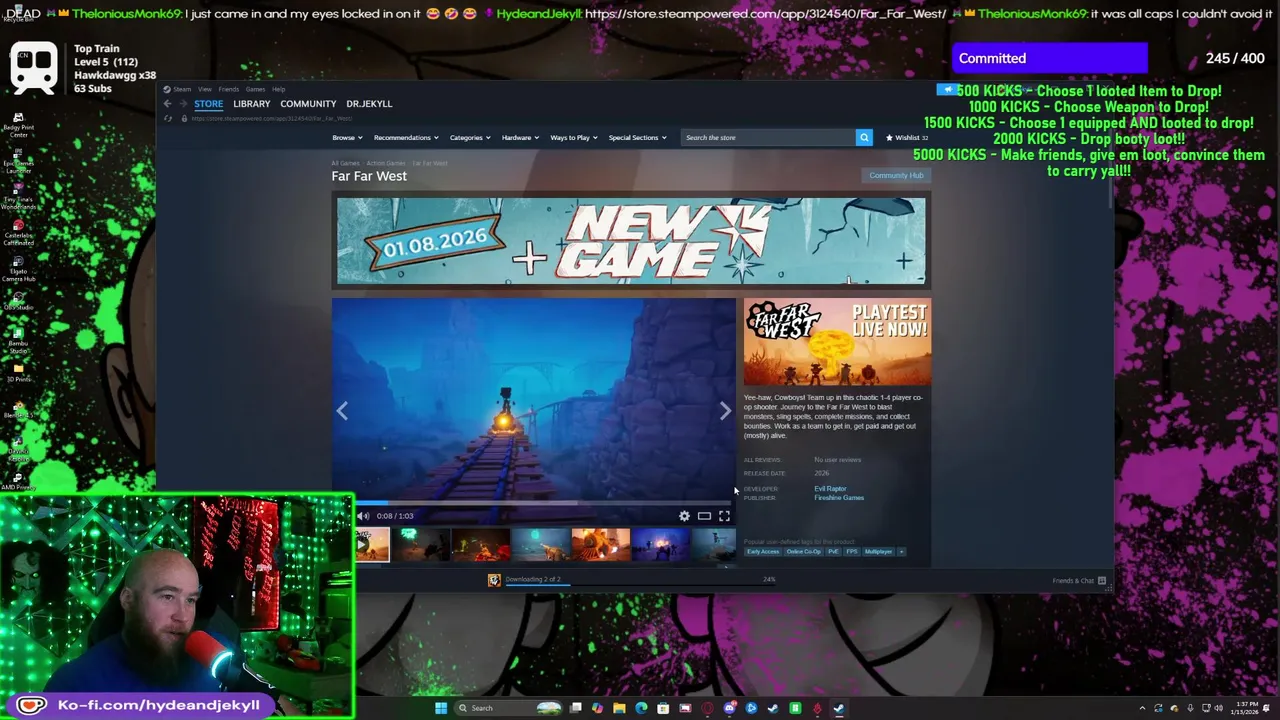Make the trailer video fullscreen
The image size is (1280, 720).
point(724,516)
